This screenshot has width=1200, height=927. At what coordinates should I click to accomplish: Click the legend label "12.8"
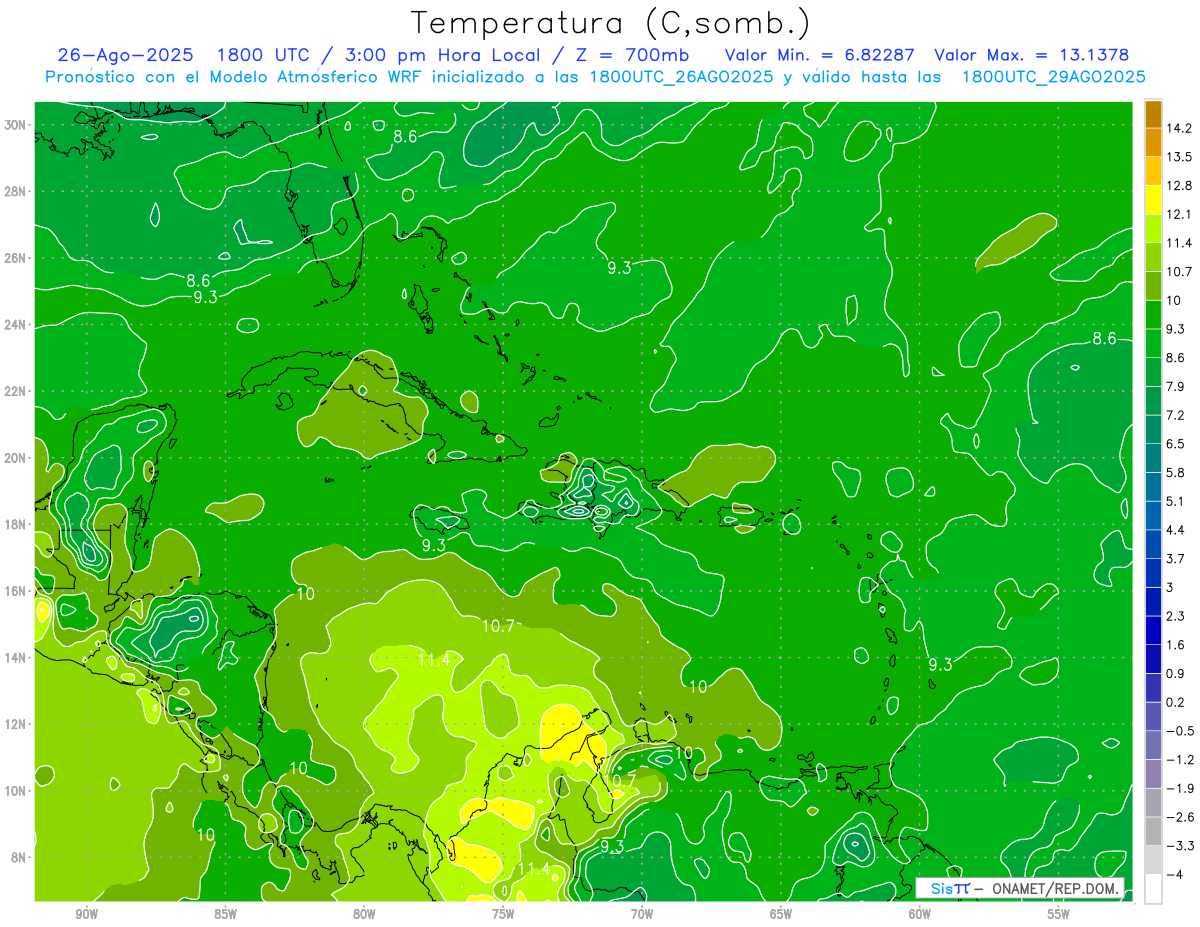(x=1180, y=185)
